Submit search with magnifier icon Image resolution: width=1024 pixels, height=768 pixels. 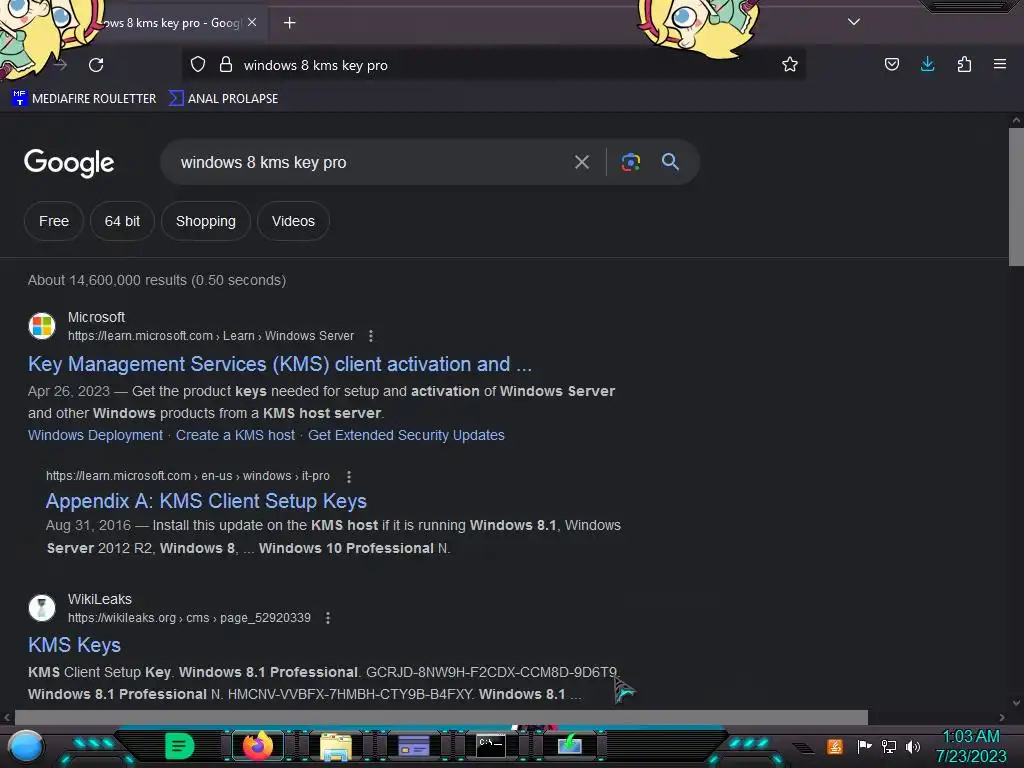coord(670,162)
